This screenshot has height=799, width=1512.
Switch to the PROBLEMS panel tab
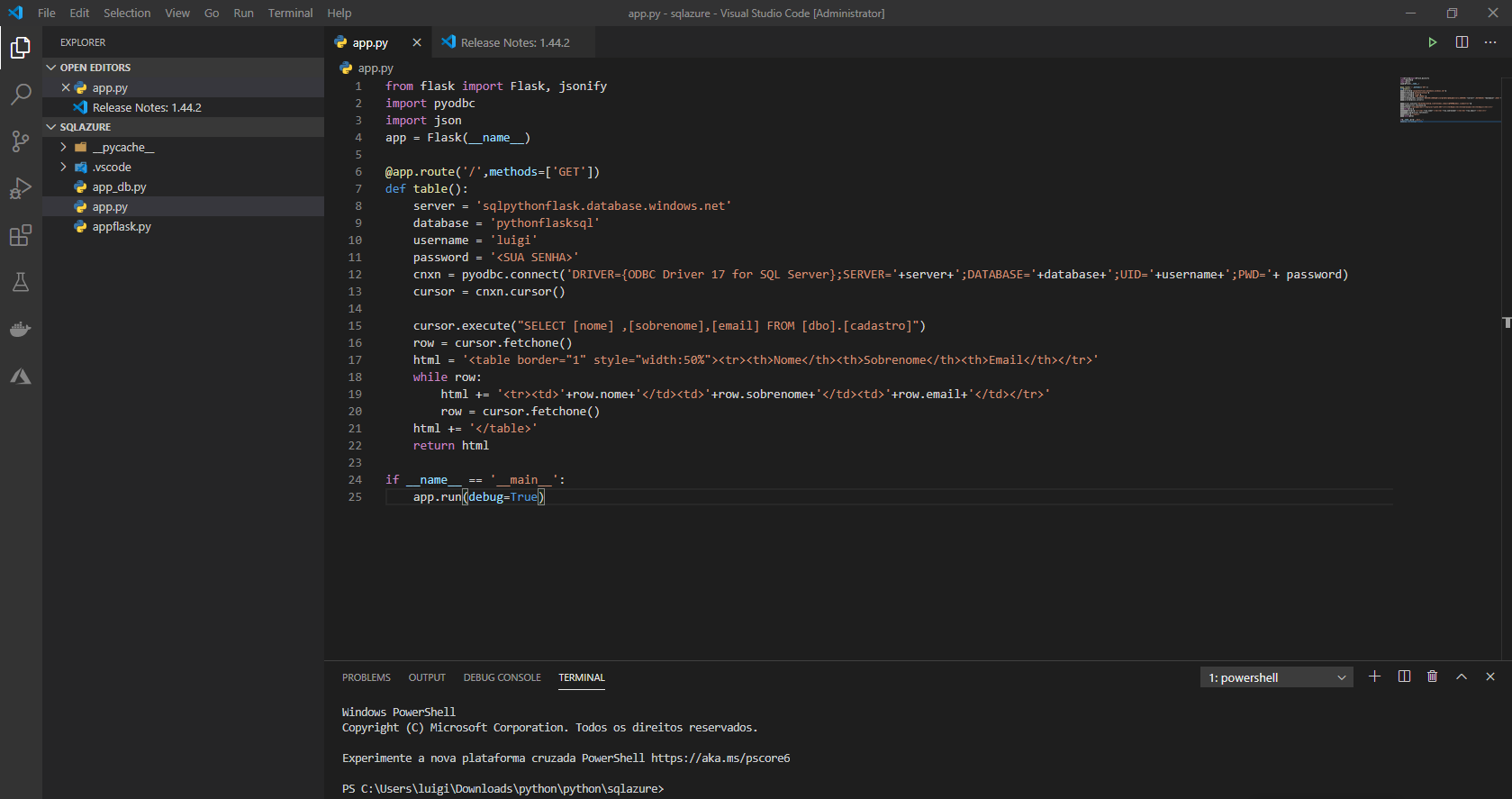(x=367, y=677)
